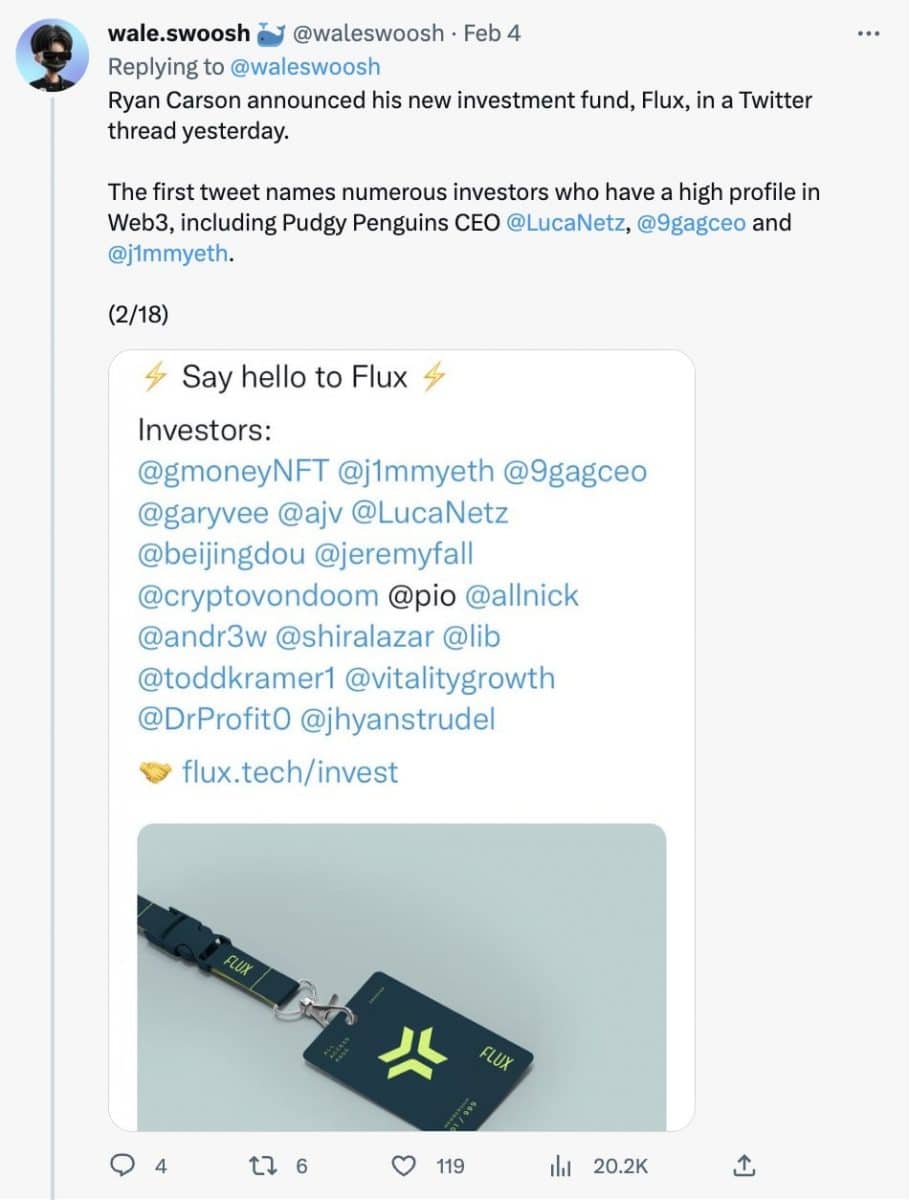Like the tweet with heart icon

click(x=403, y=1166)
